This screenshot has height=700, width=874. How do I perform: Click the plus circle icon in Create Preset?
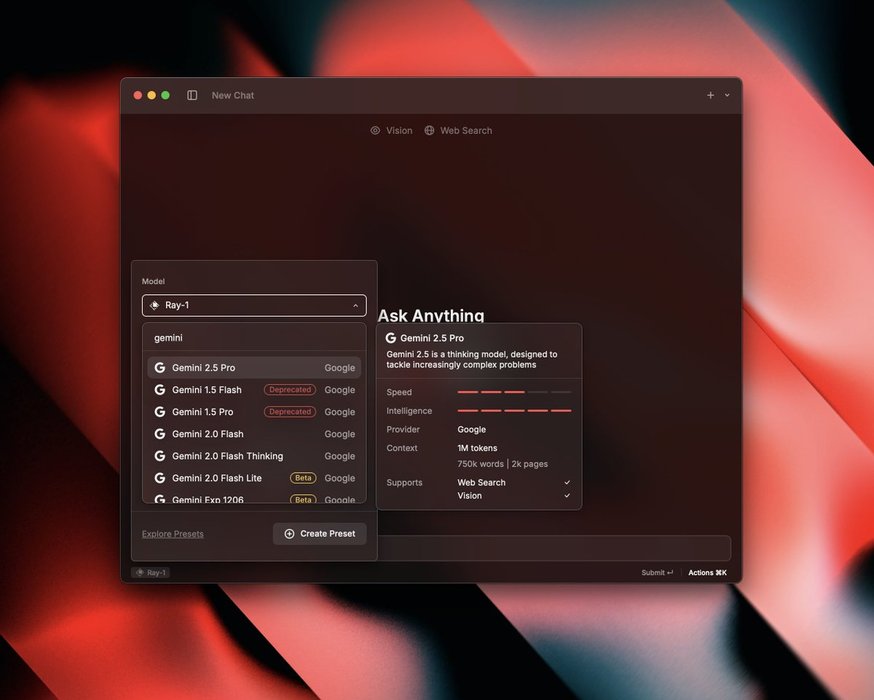289,534
